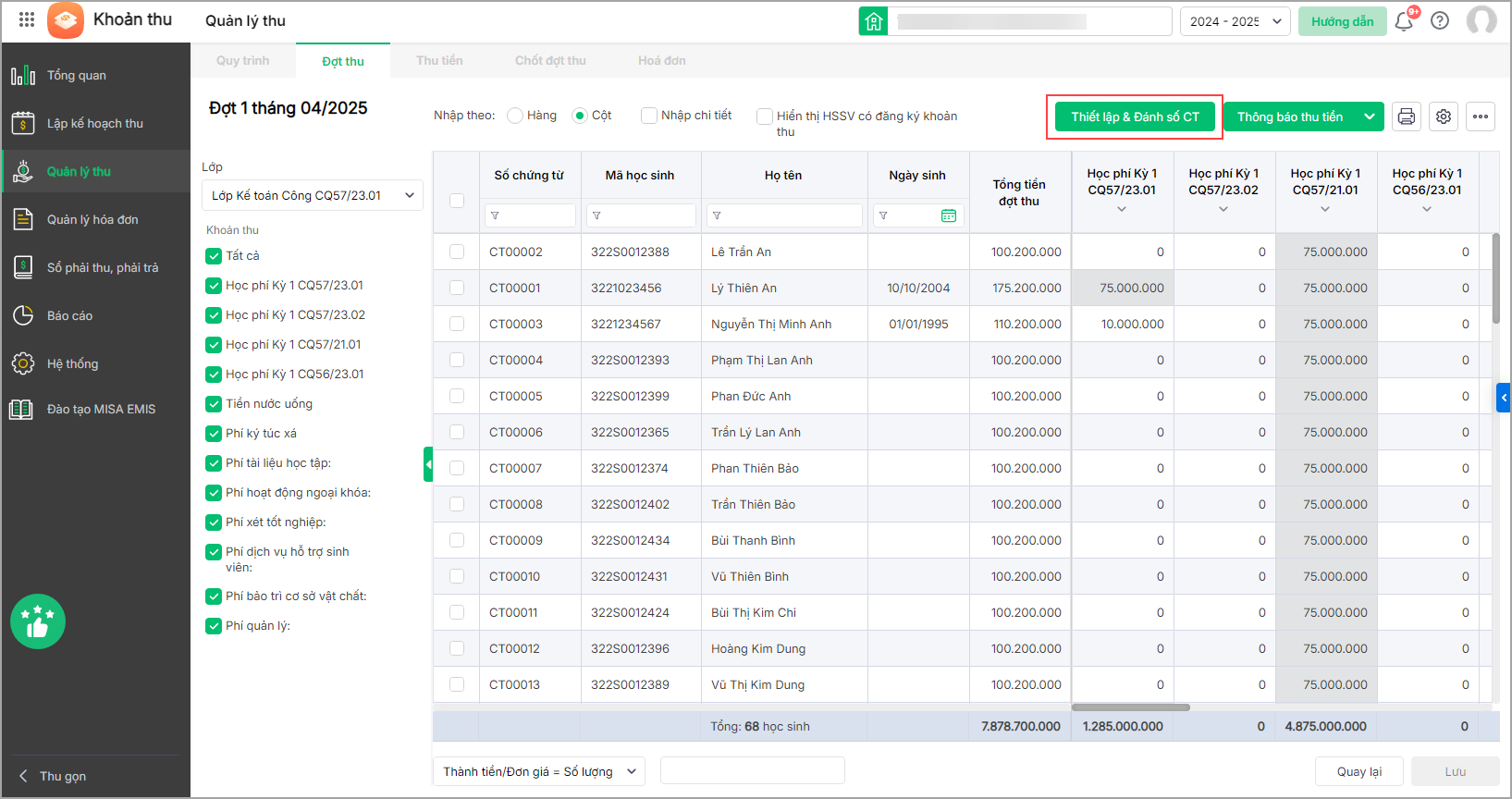Collapse the left filter panel with green handle
1512x799 pixels.
click(x=428, y=464)
